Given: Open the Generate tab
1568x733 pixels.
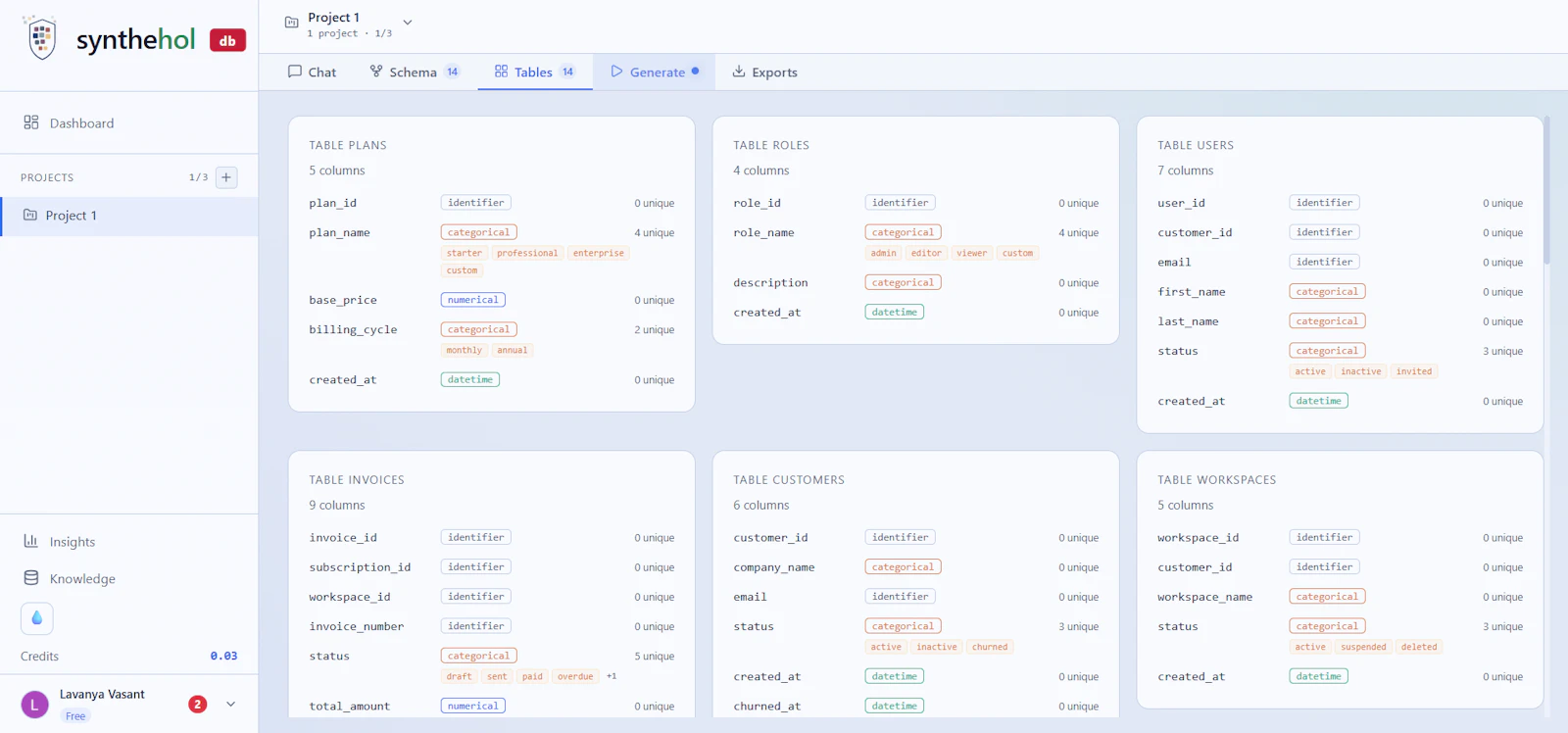Looking at the screenshot, I should coord(655,72).
